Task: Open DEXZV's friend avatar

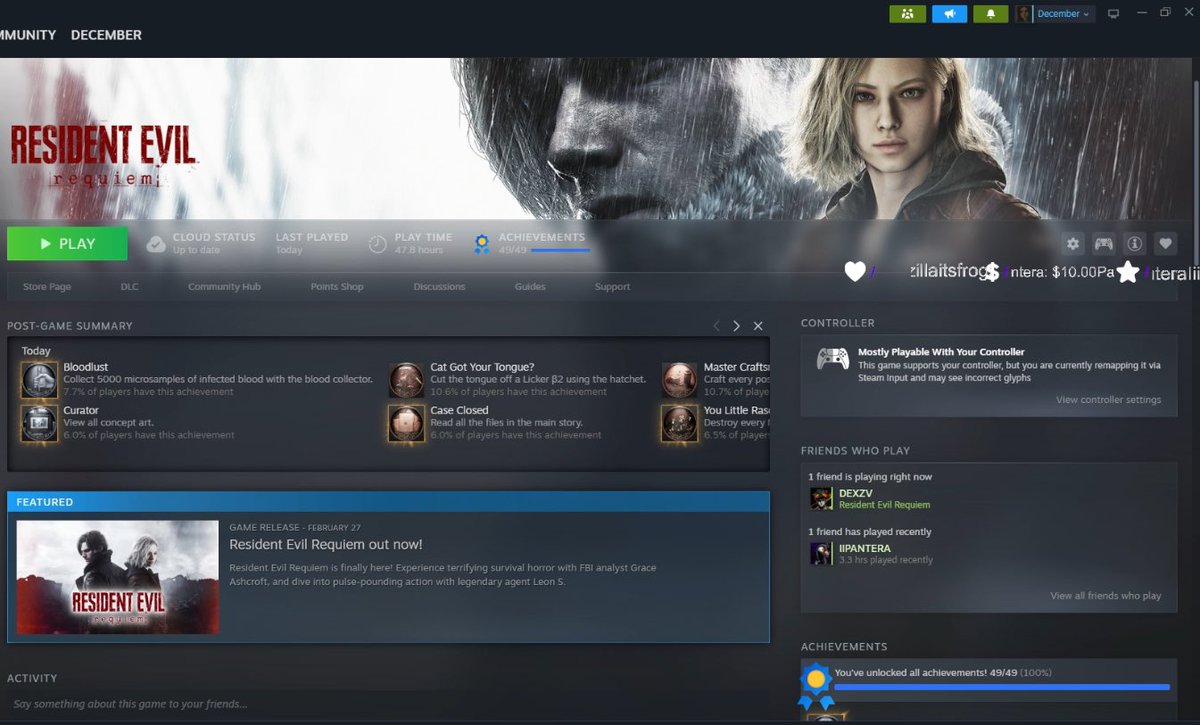Action: pyautogui.click(x=821, y=498)
